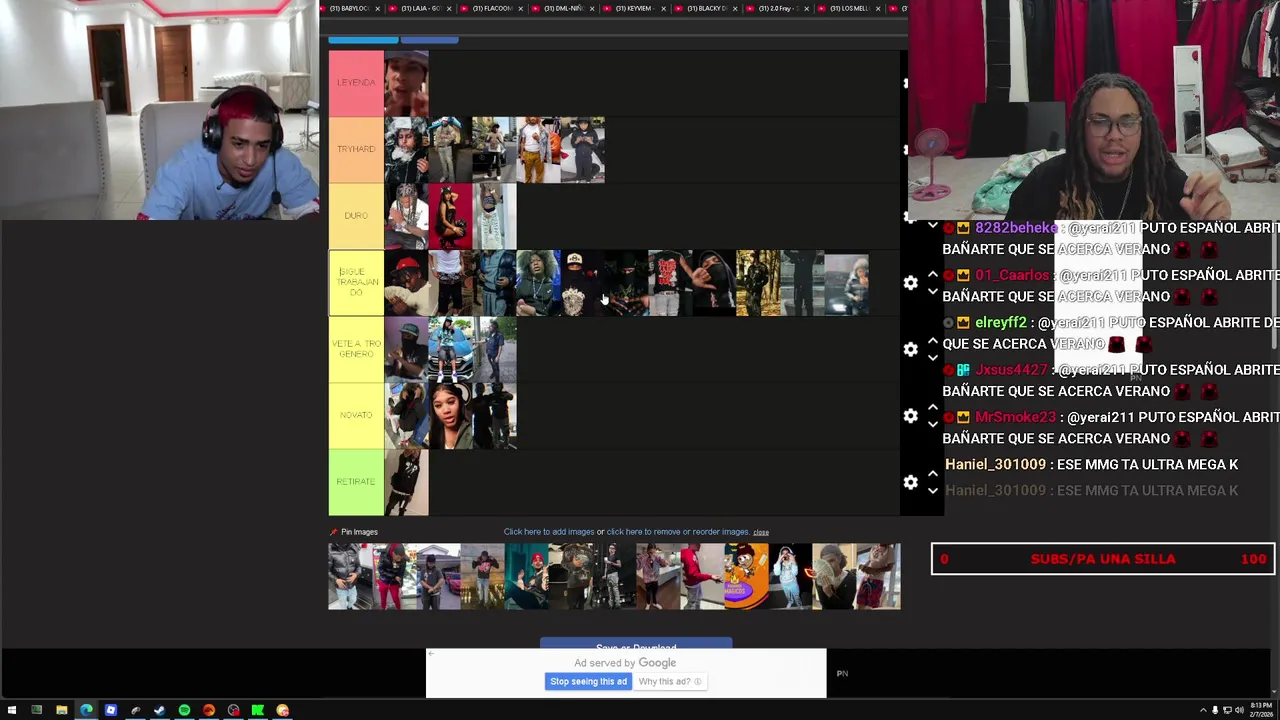The width and height of the screenshot is (1280, 720).
Task: Click the LEYENDA tier label
Action: [356, 82]
